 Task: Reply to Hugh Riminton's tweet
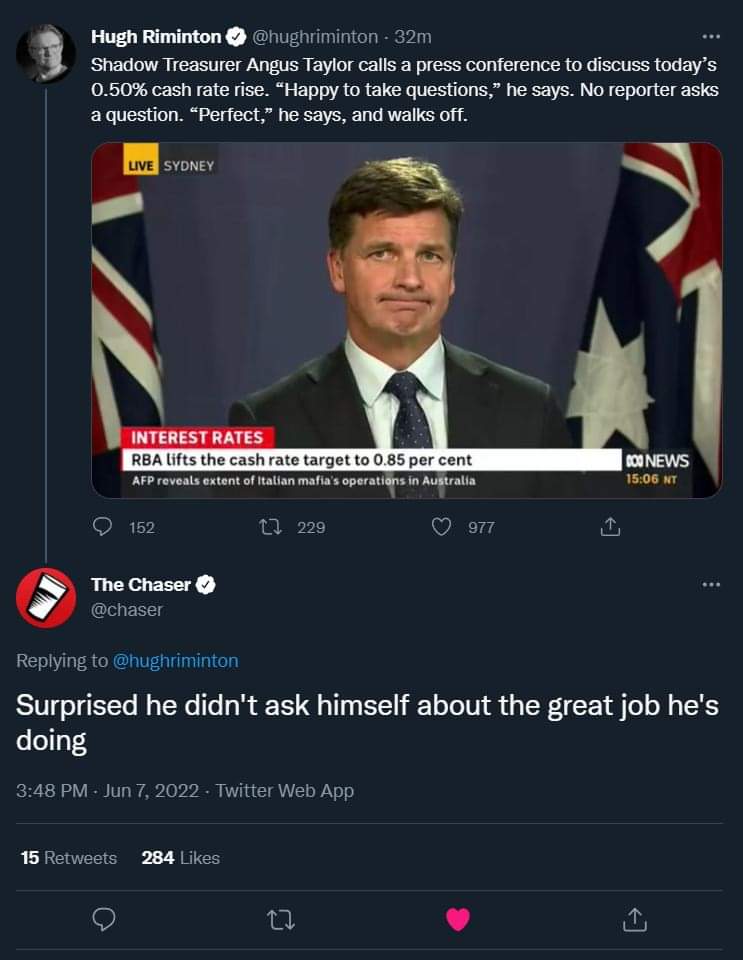tap(104, 526)
